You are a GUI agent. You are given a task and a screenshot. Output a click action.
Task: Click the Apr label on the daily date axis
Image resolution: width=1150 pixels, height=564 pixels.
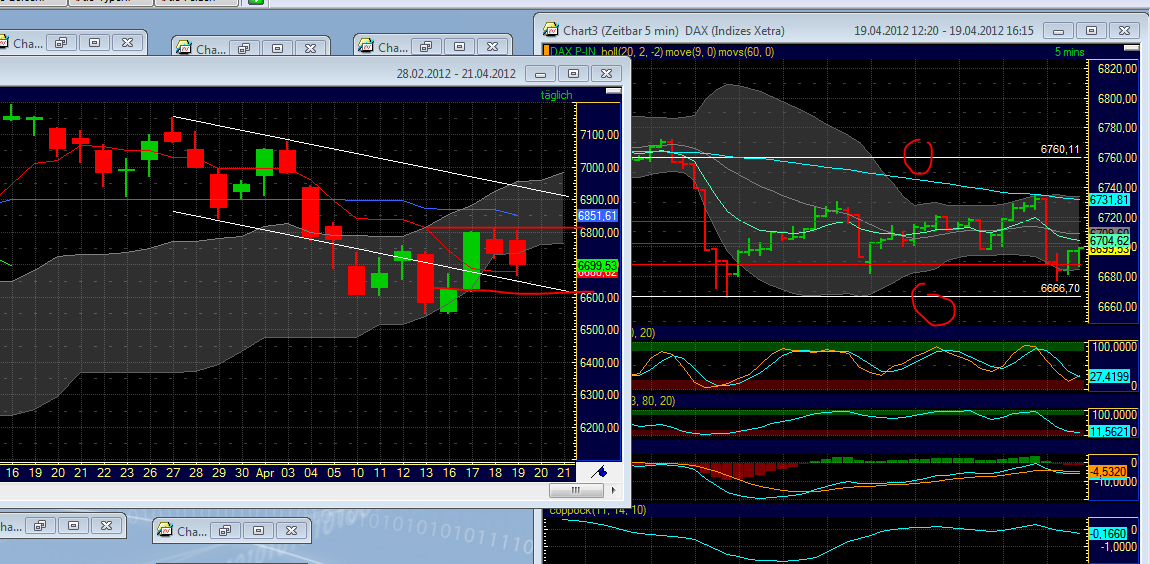[265, 474]
